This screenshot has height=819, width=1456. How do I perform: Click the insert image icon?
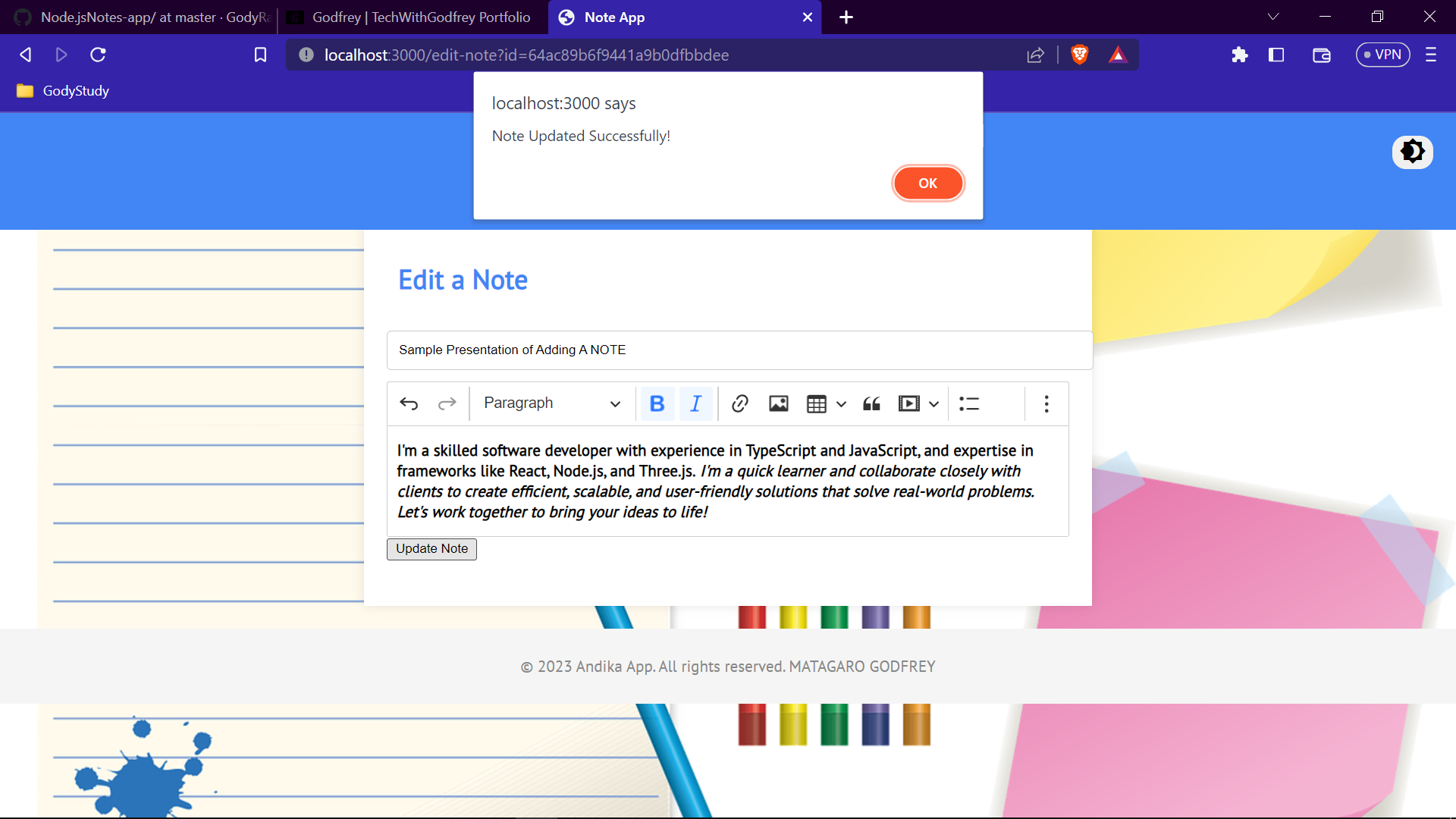point(779,403)
